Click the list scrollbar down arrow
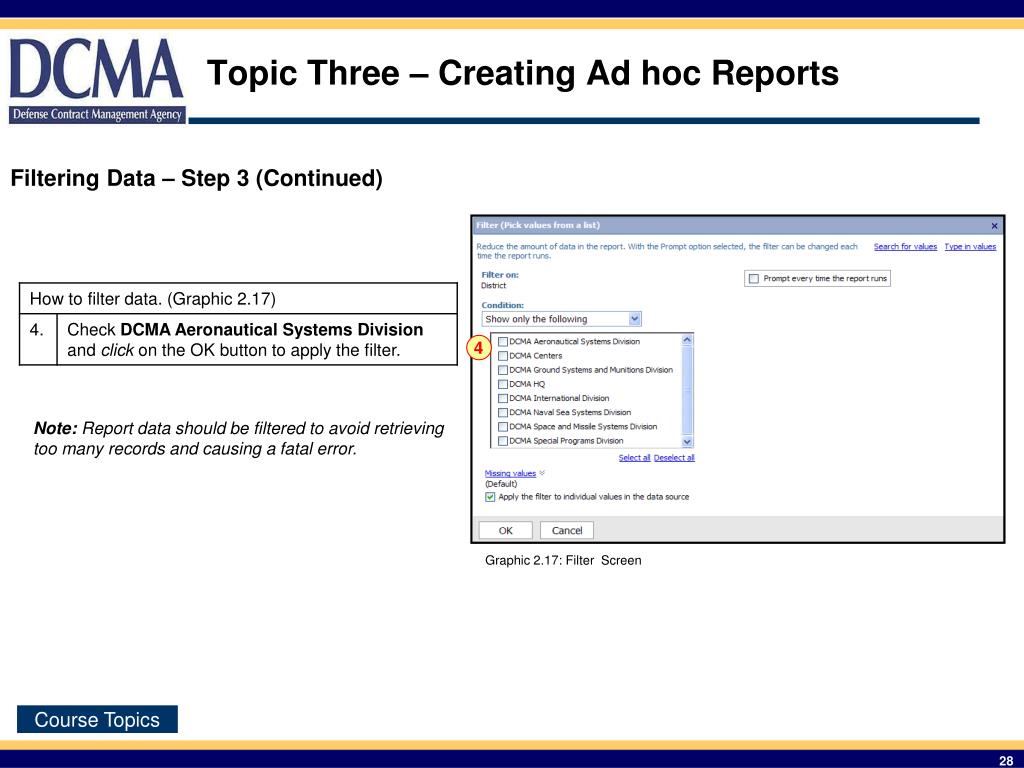Screen dimensions: 1024x768 click(687, 442)
